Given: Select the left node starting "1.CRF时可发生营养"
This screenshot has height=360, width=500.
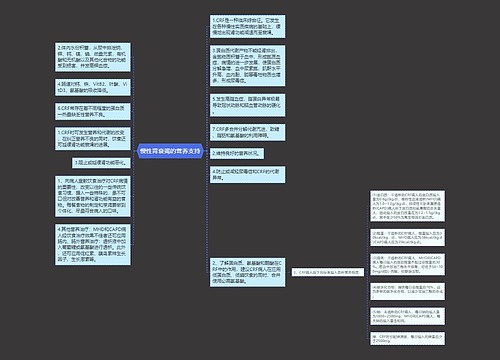Looking at the screenshot, I should 93,139.
